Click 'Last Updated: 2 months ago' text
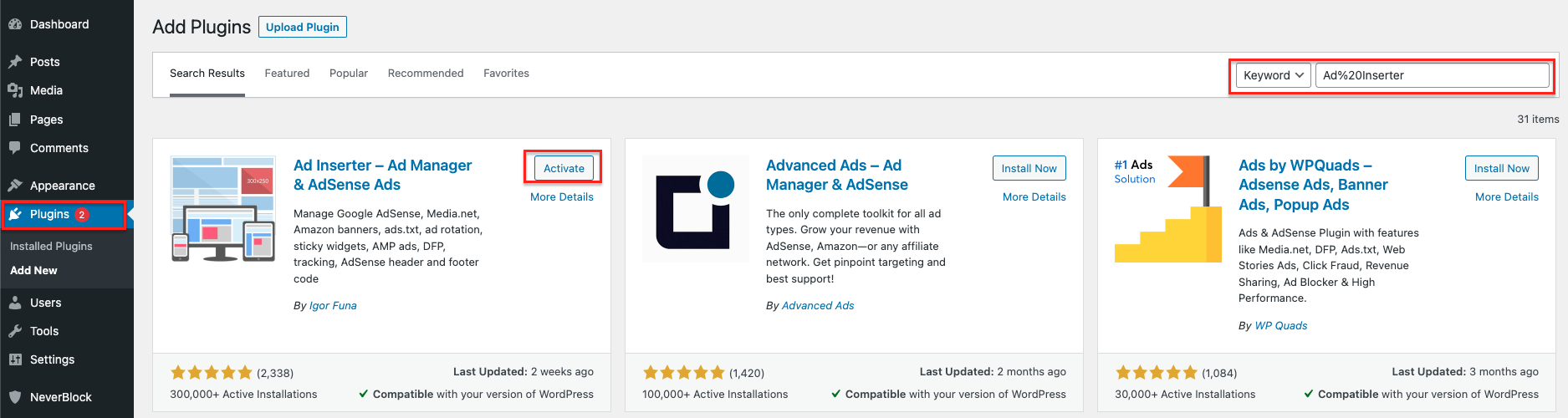This screenshot has width=1568, height=418. click(993, 372)
